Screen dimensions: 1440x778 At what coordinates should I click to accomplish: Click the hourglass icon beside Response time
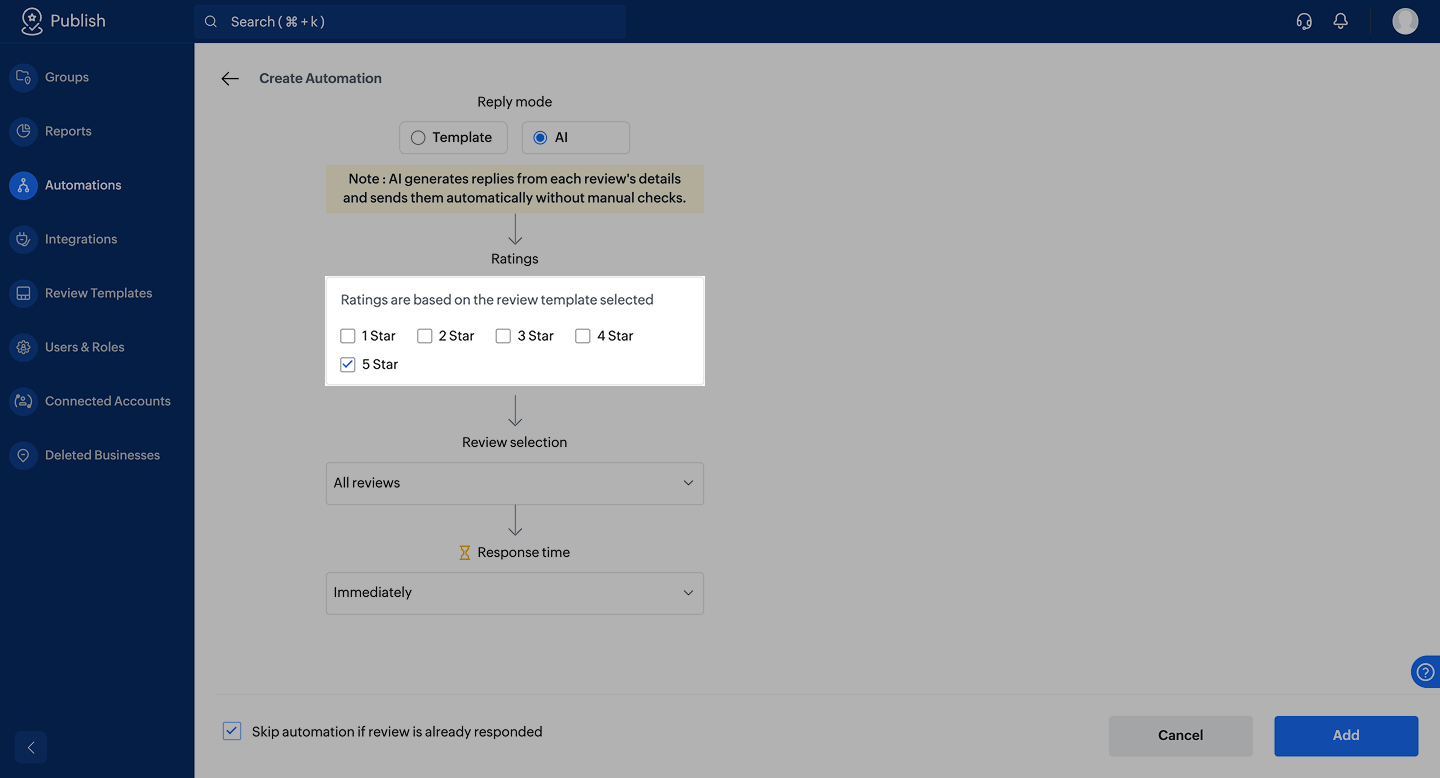point(464,552)
